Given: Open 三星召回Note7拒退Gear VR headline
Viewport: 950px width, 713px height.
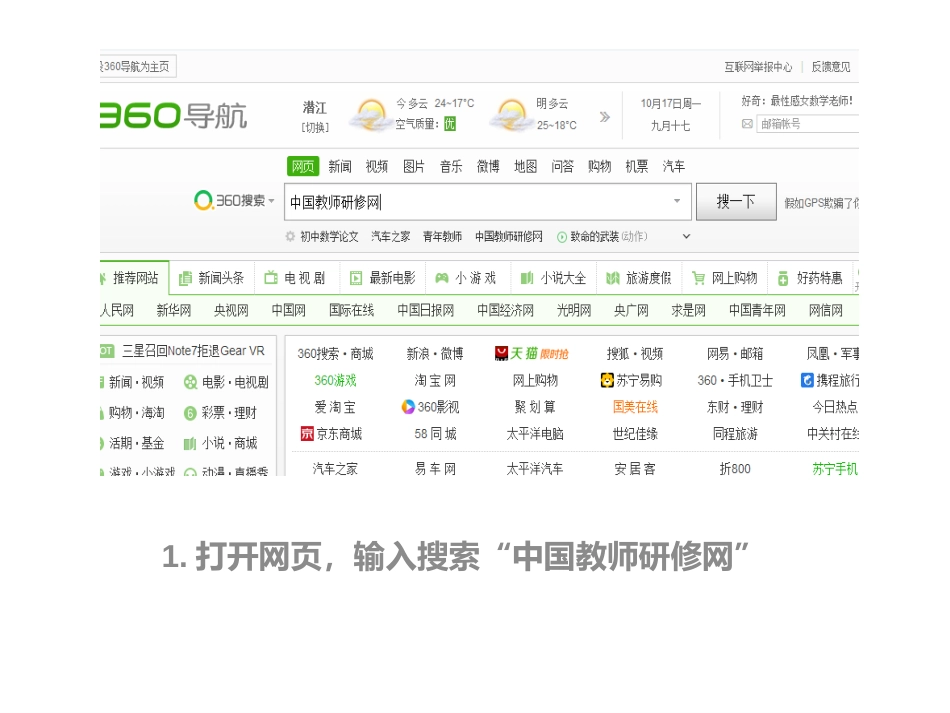Looking at the screenshot, I should click(x=193, y=351).
